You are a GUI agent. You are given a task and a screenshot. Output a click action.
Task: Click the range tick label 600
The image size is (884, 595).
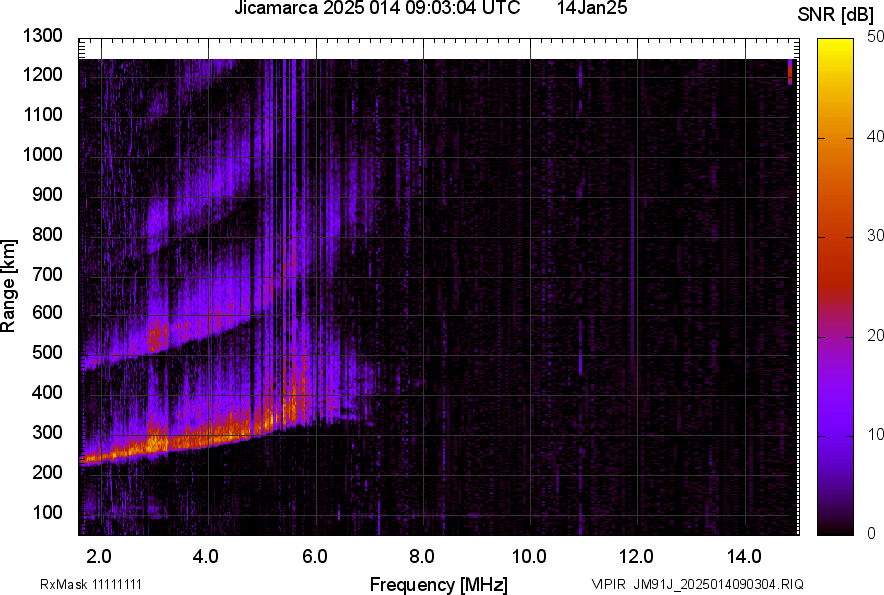47,312
